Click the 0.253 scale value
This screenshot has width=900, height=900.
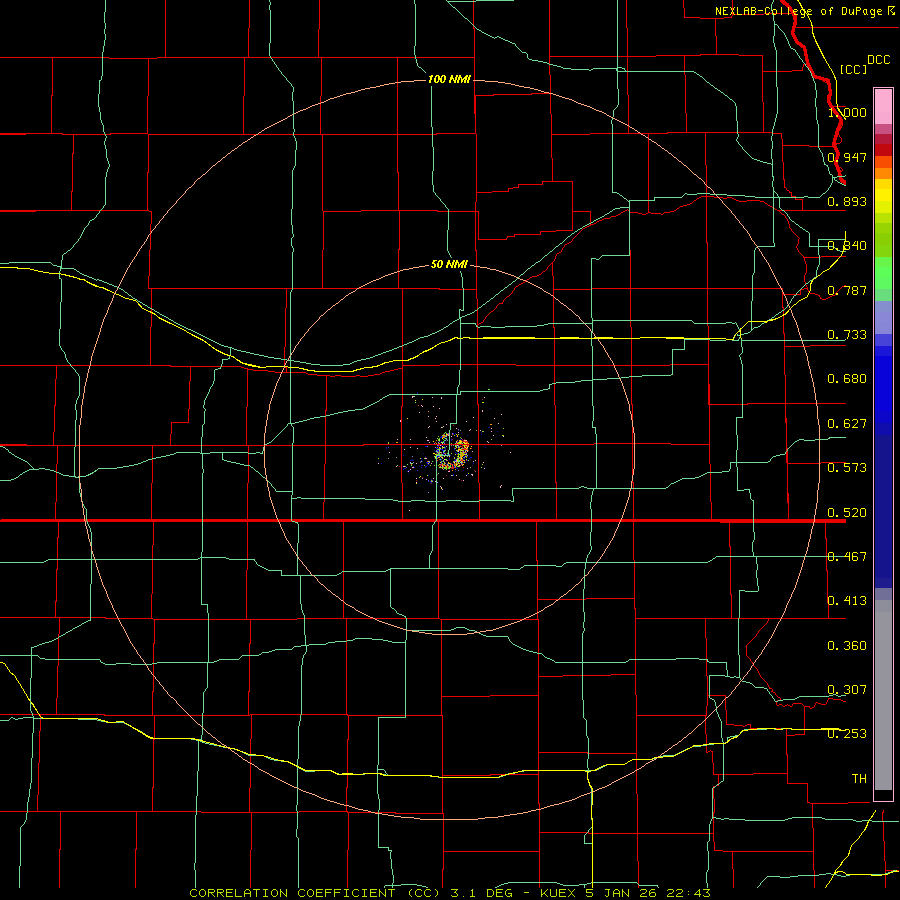coord(847,734)
